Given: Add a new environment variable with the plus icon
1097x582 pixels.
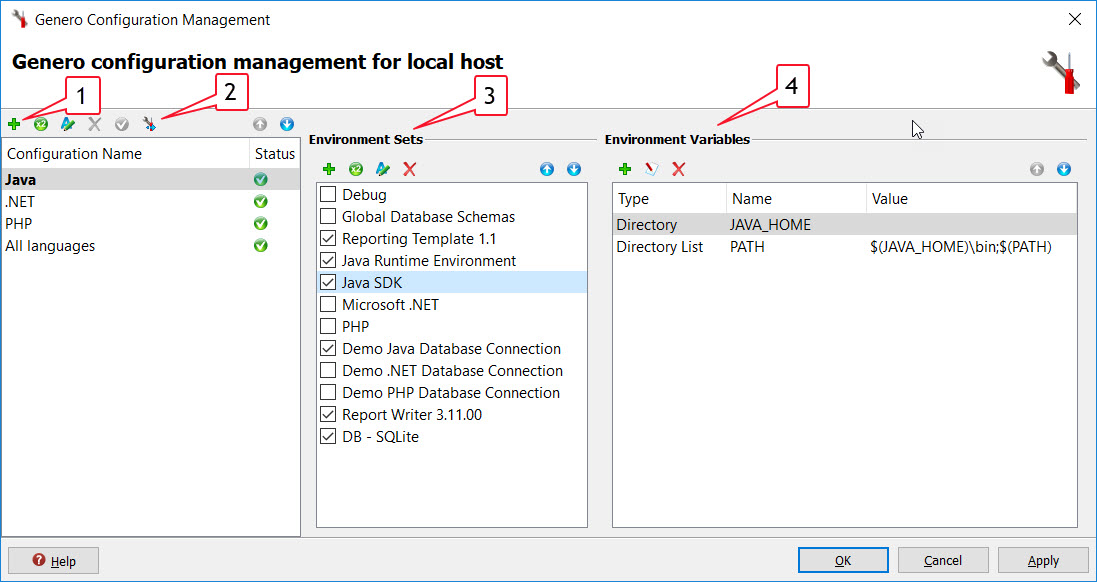Looking at the screenshot, I should coord(625,169).
